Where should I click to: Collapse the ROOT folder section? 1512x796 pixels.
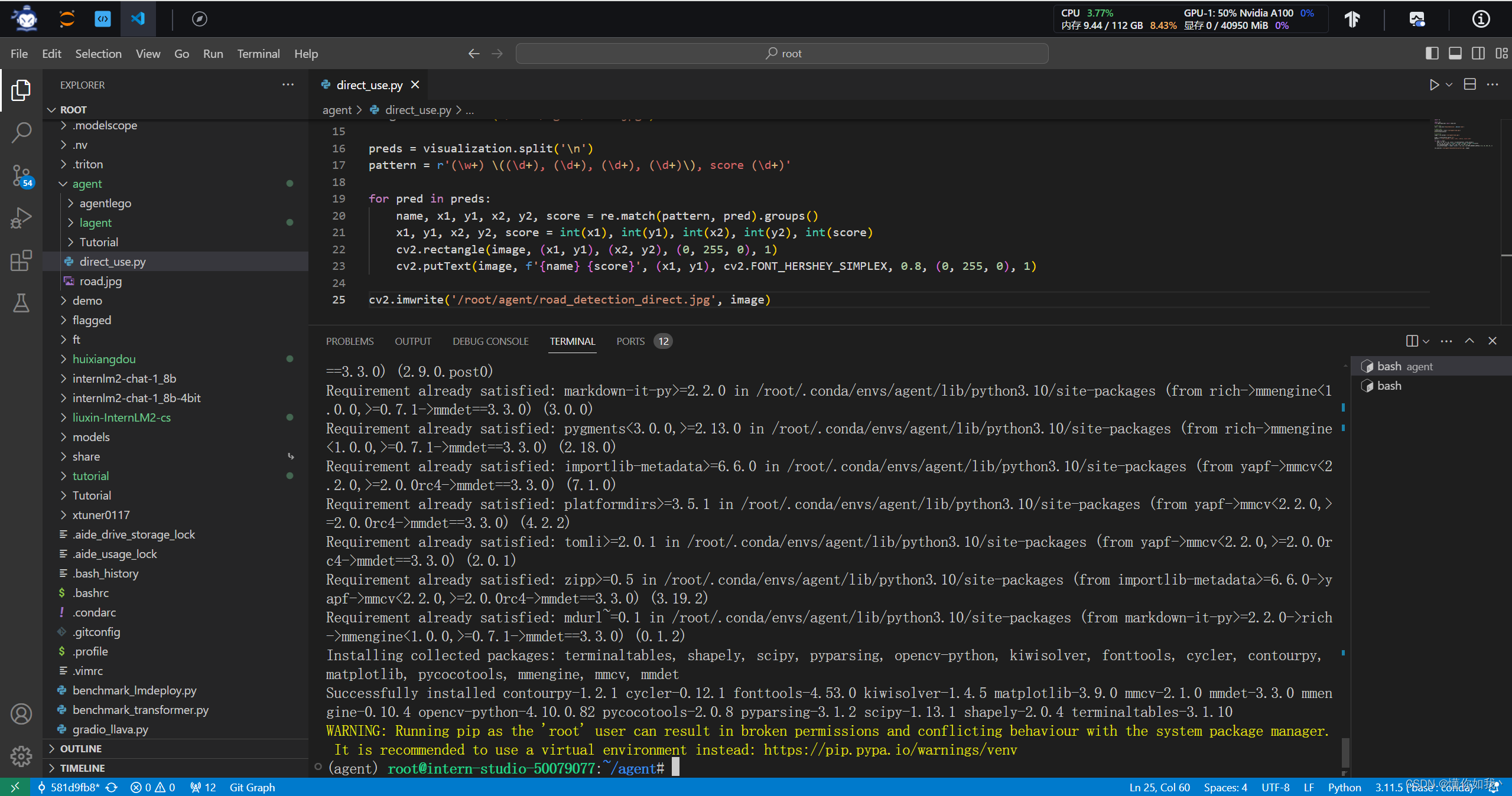(176, 110)
